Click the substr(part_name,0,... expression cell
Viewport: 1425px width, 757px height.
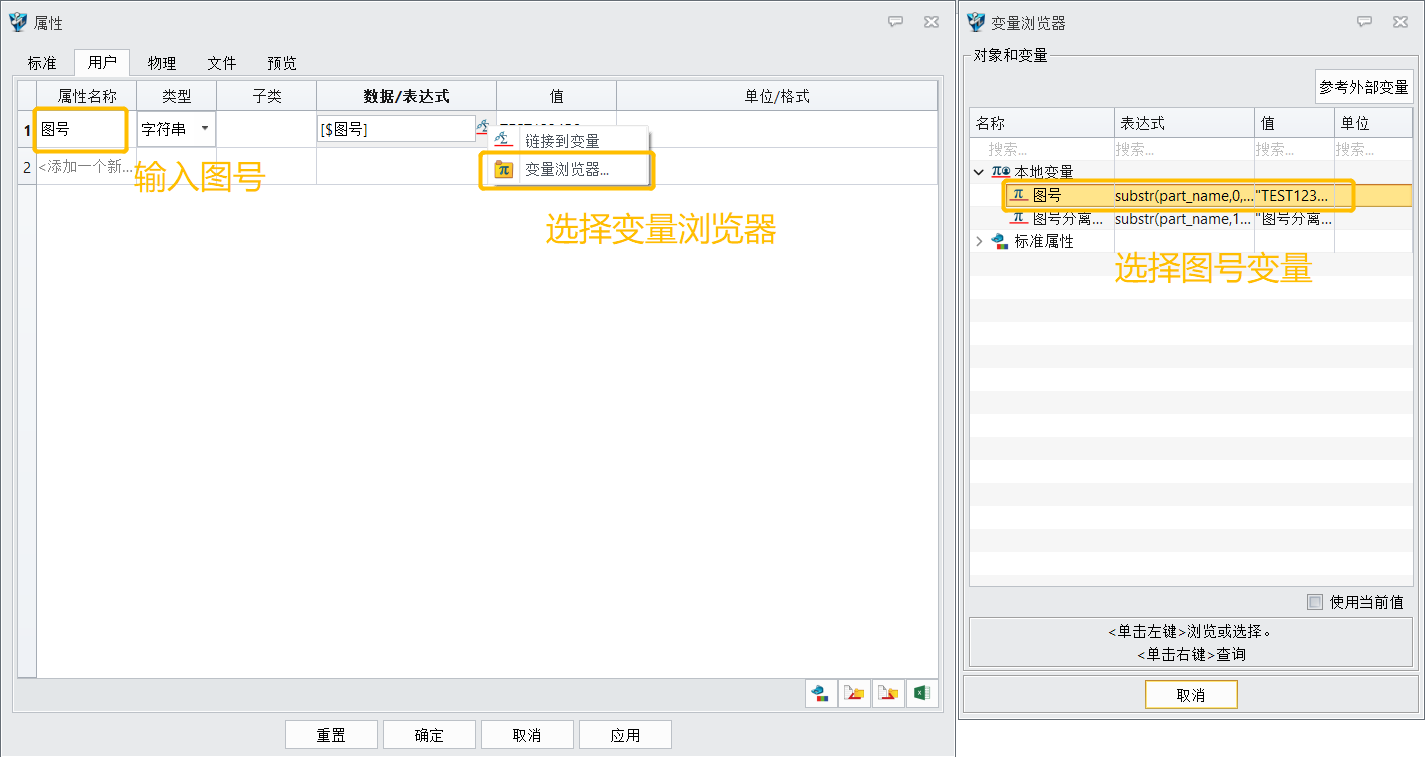(x=1185, y=195)
